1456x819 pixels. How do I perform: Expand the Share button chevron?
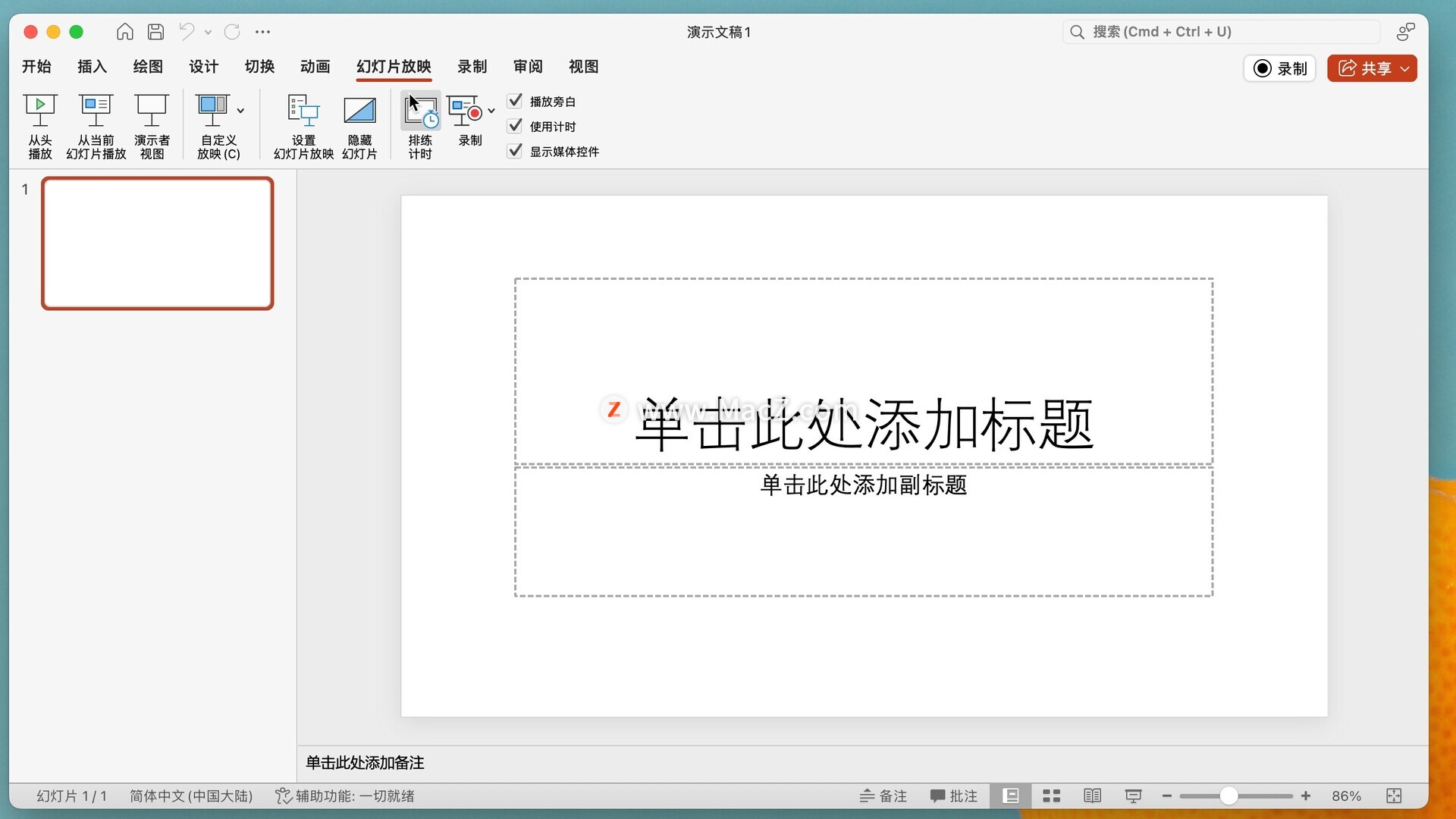click(x=1405, y=68)
